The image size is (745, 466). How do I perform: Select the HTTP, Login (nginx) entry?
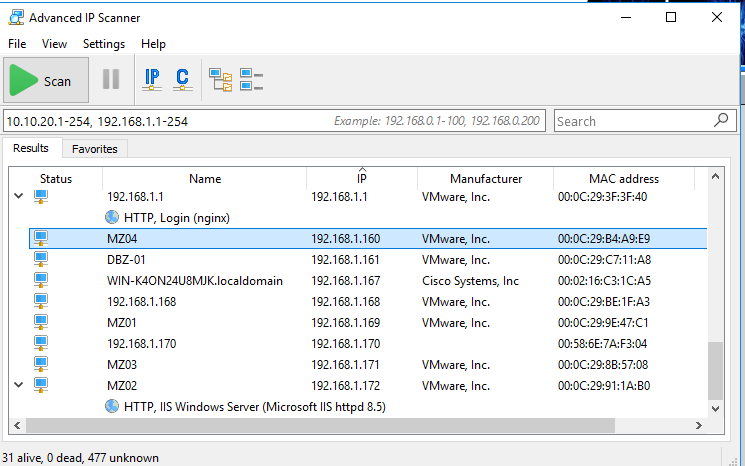177,218
